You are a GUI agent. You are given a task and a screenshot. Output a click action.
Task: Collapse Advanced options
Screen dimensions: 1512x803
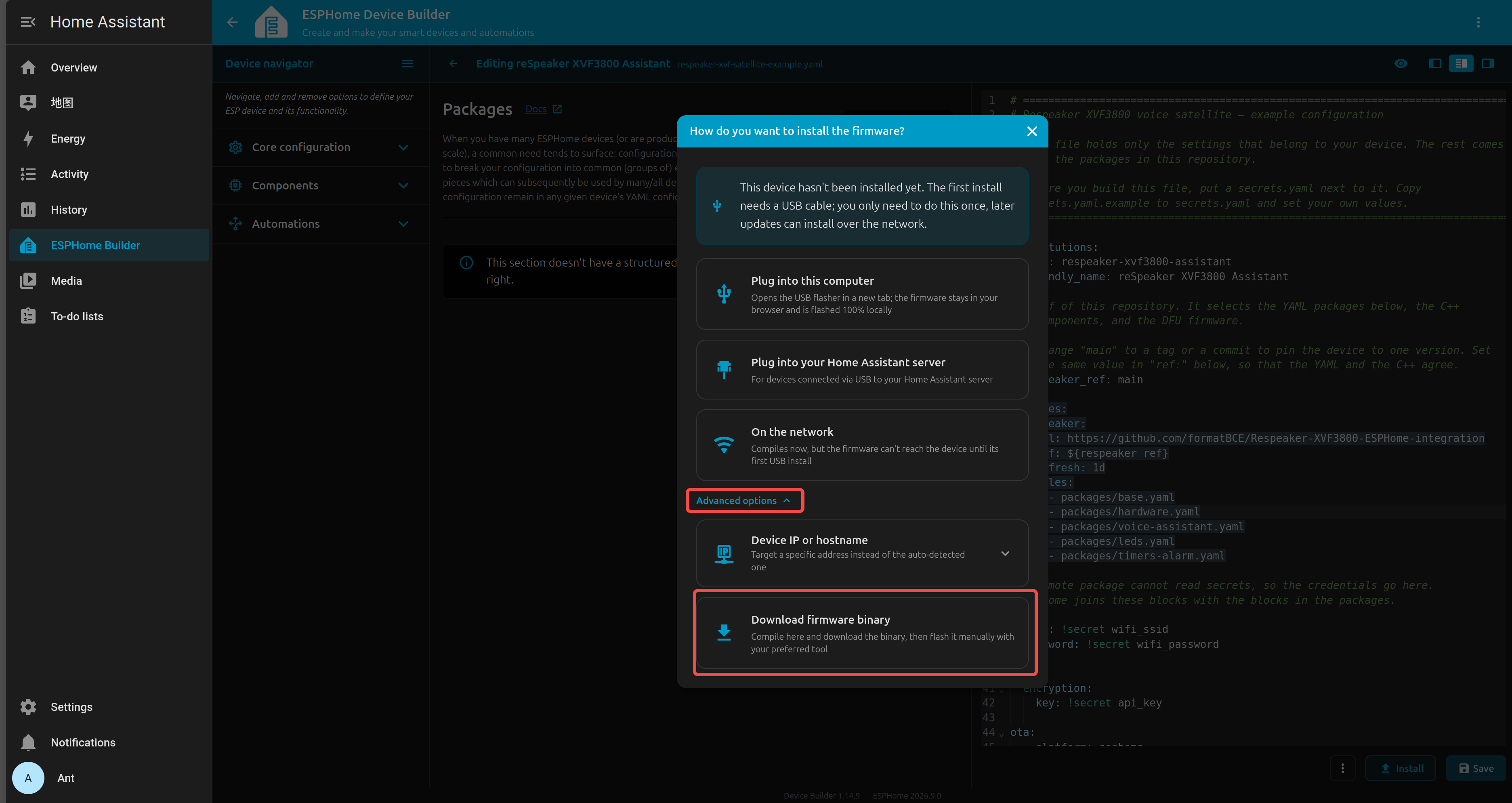tap(743, 501)
